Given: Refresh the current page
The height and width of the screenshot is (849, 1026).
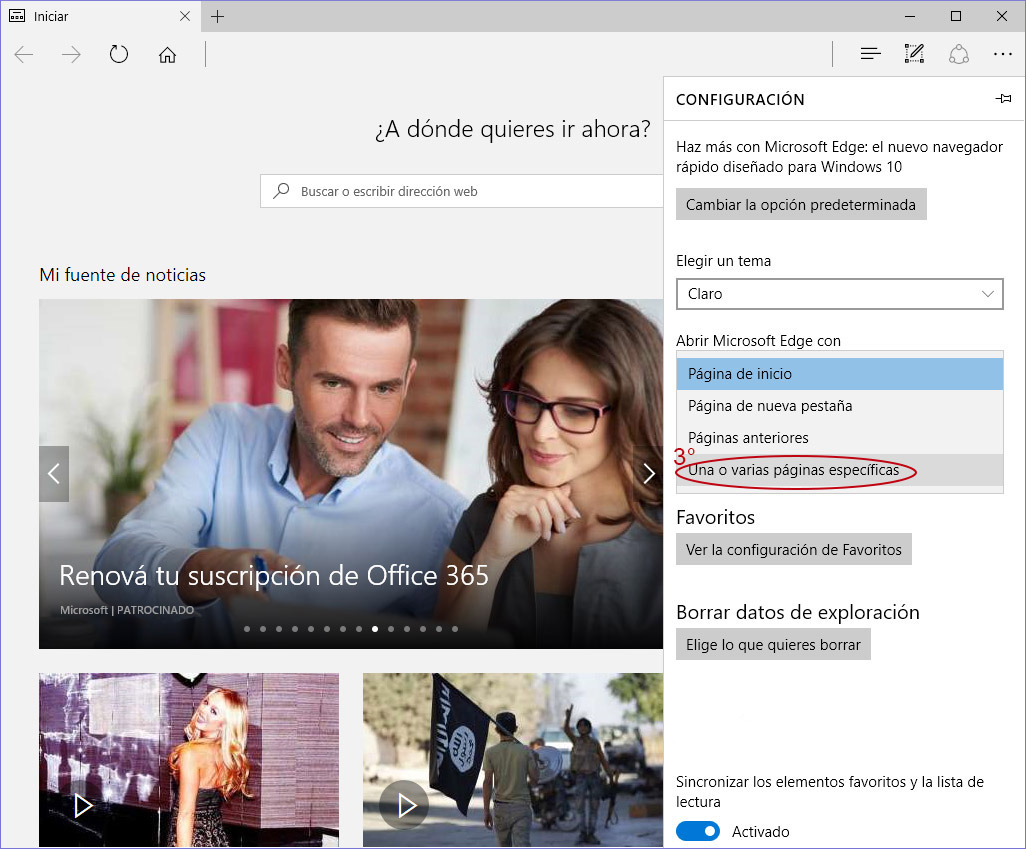Looking at the screenshot, I should click(x=119, y=54).
